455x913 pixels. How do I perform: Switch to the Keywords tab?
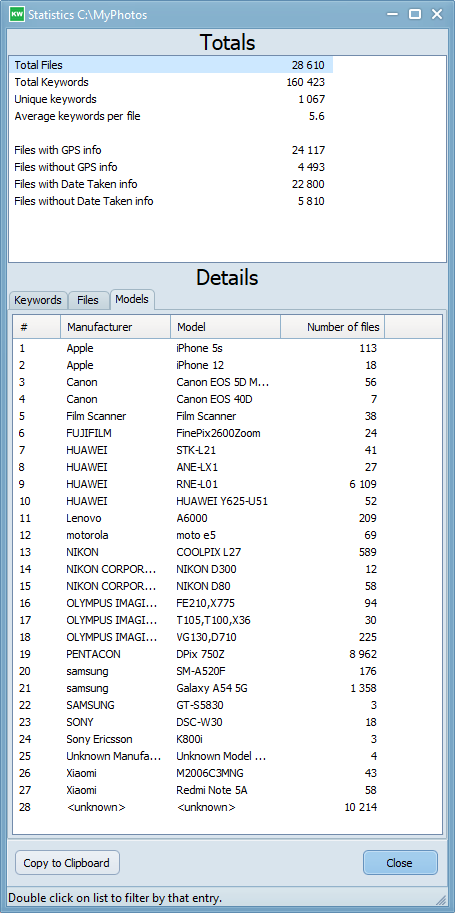click(x=38, y=300)
